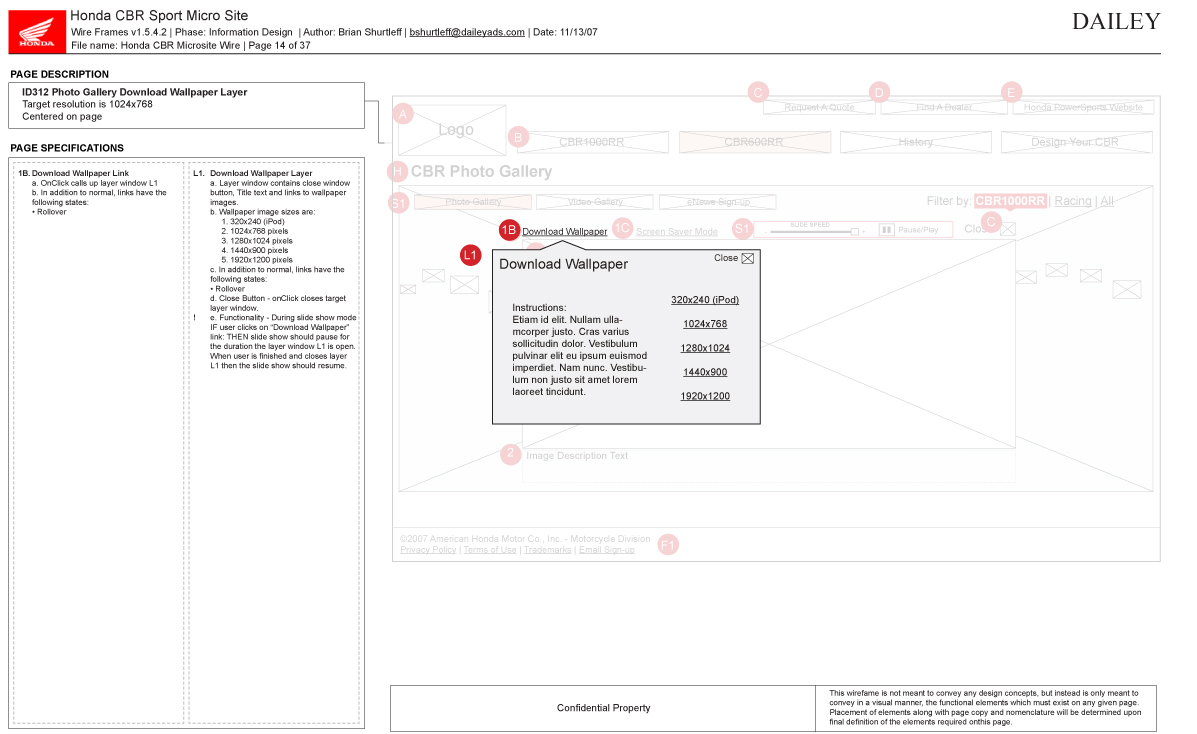Choose the 1920x1200 wallpaper link

pyautogui.click(x=705, y=396)
